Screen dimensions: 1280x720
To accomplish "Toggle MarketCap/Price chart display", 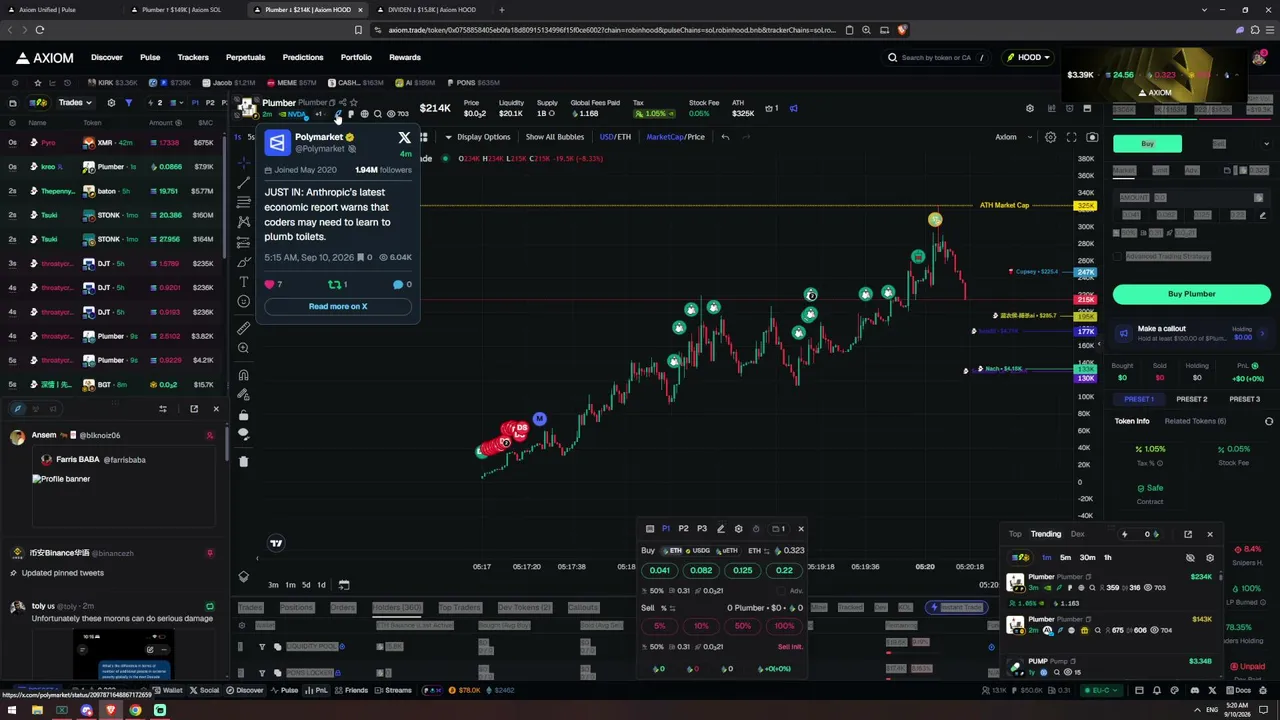I will click(675, 137).
